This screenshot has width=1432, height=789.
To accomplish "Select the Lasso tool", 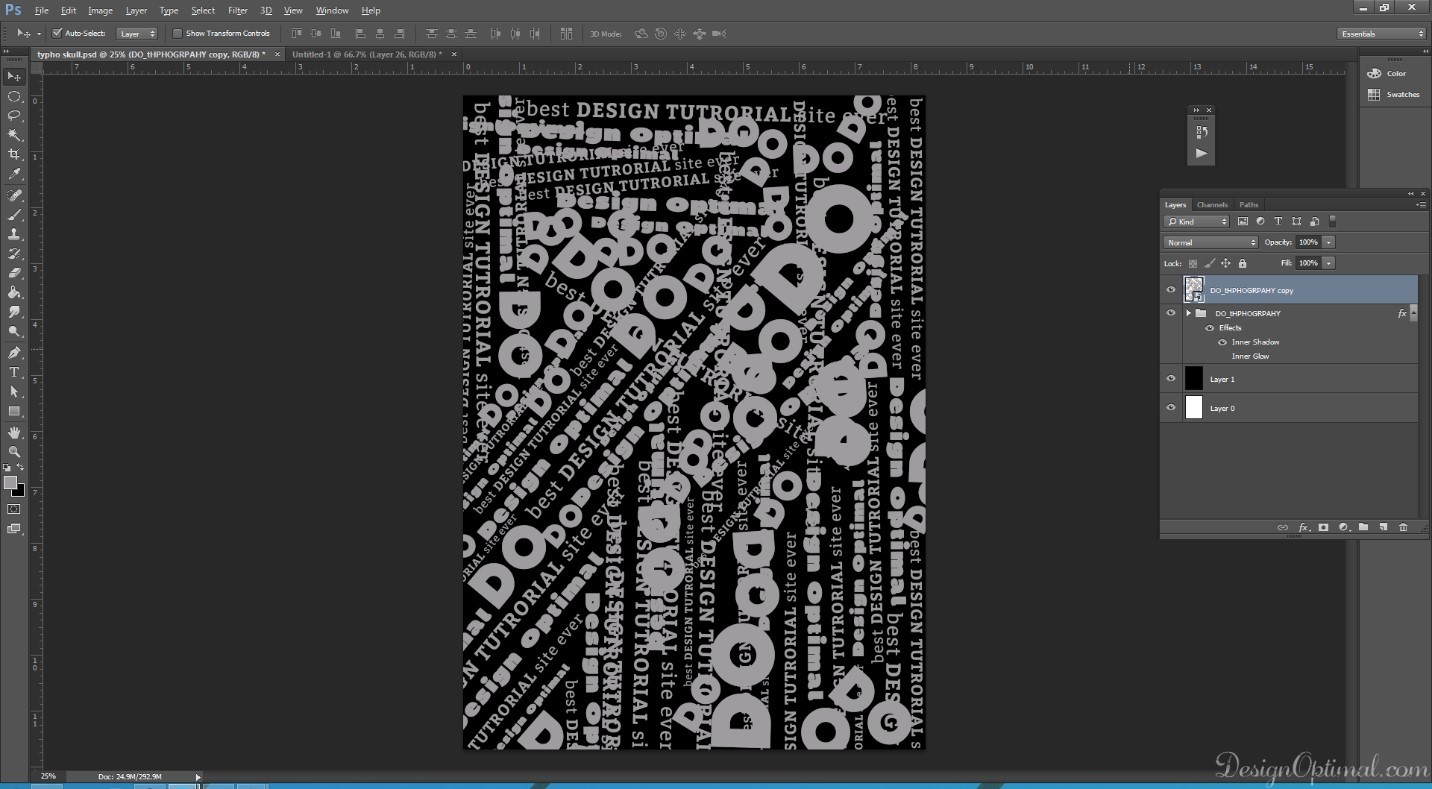I will pyautogui.click(x=14, y=116).
